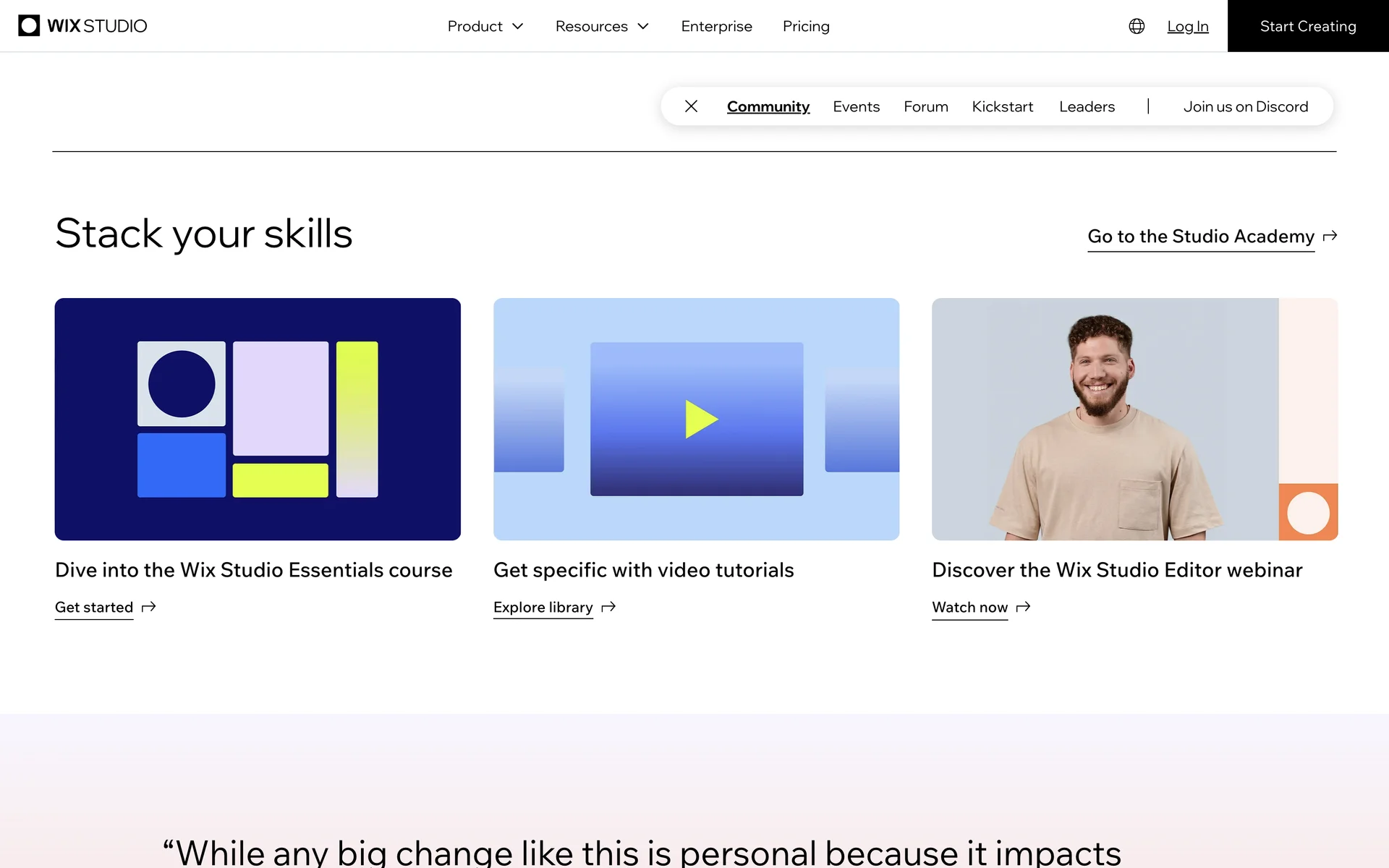Switch to the Forum tab
This screenshot has height=868, width=1389.
pos(925,106)
